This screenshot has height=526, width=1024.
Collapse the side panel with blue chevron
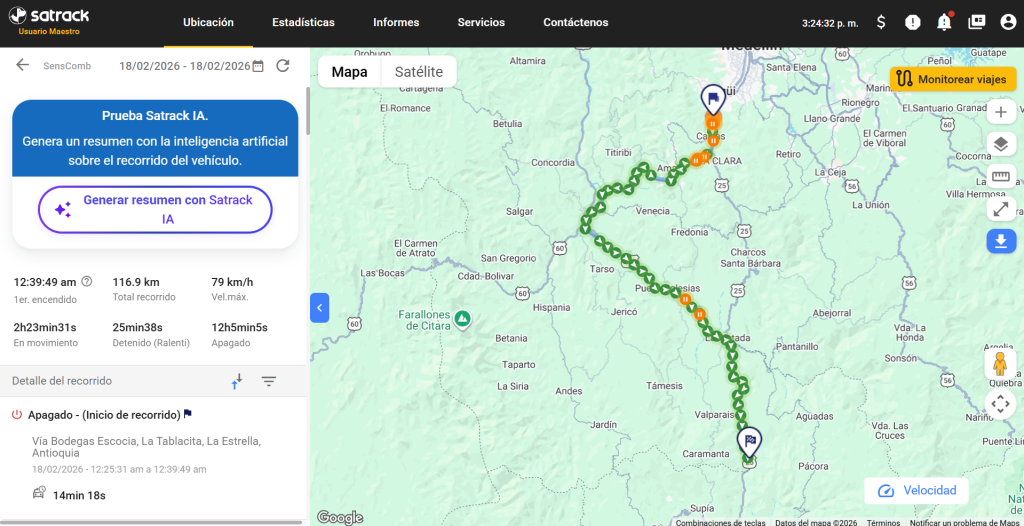[319, 308]
